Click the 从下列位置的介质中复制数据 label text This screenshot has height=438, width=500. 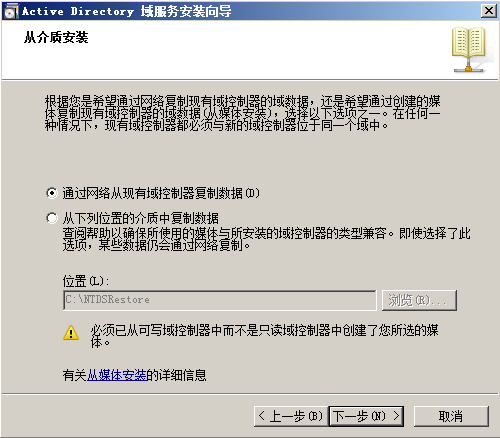pos(140,219)
